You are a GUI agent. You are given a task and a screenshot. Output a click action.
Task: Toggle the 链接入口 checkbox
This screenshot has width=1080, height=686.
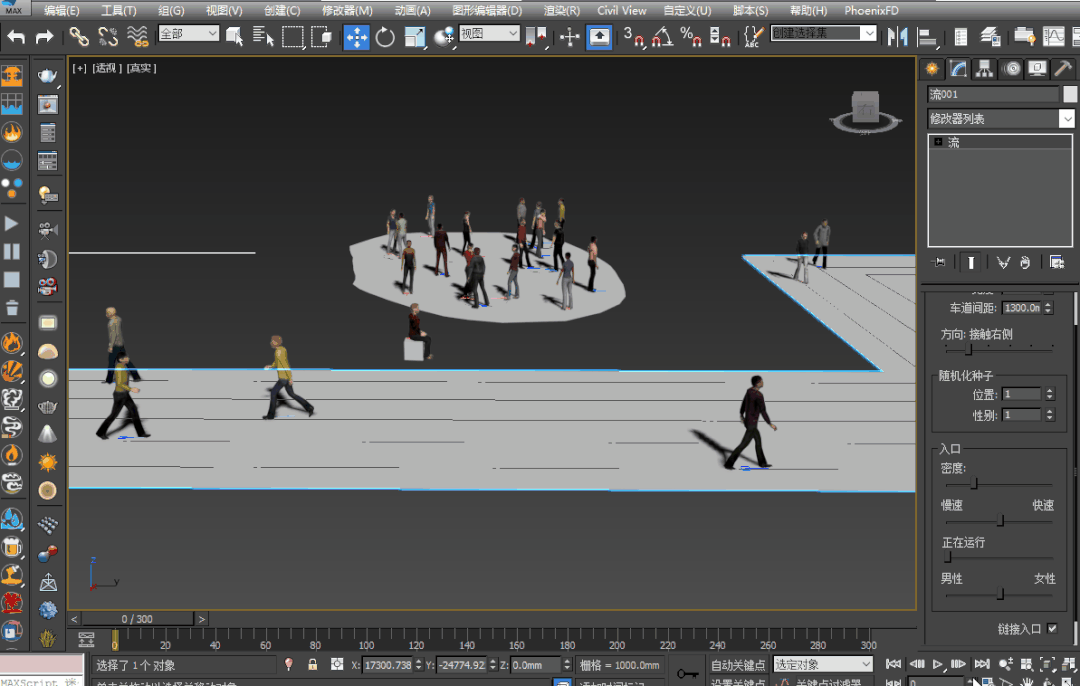(1052, 629)
